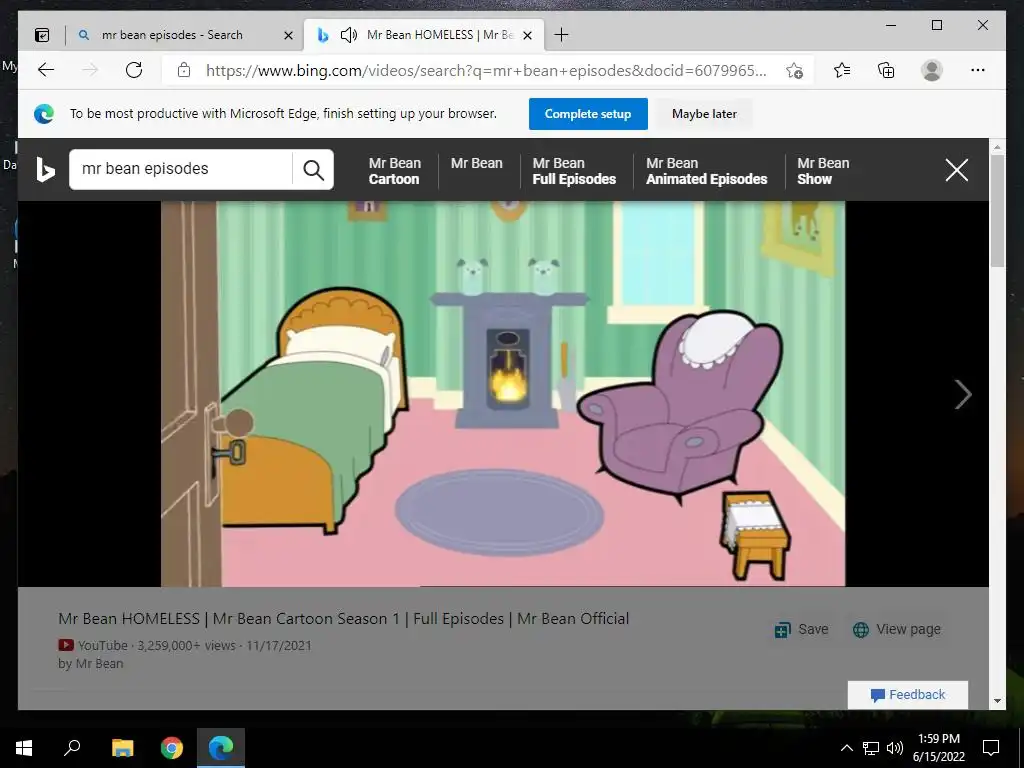Select plain Mr Bean related search
Screen dimensions: 1024x768
(x=477, y=163)
